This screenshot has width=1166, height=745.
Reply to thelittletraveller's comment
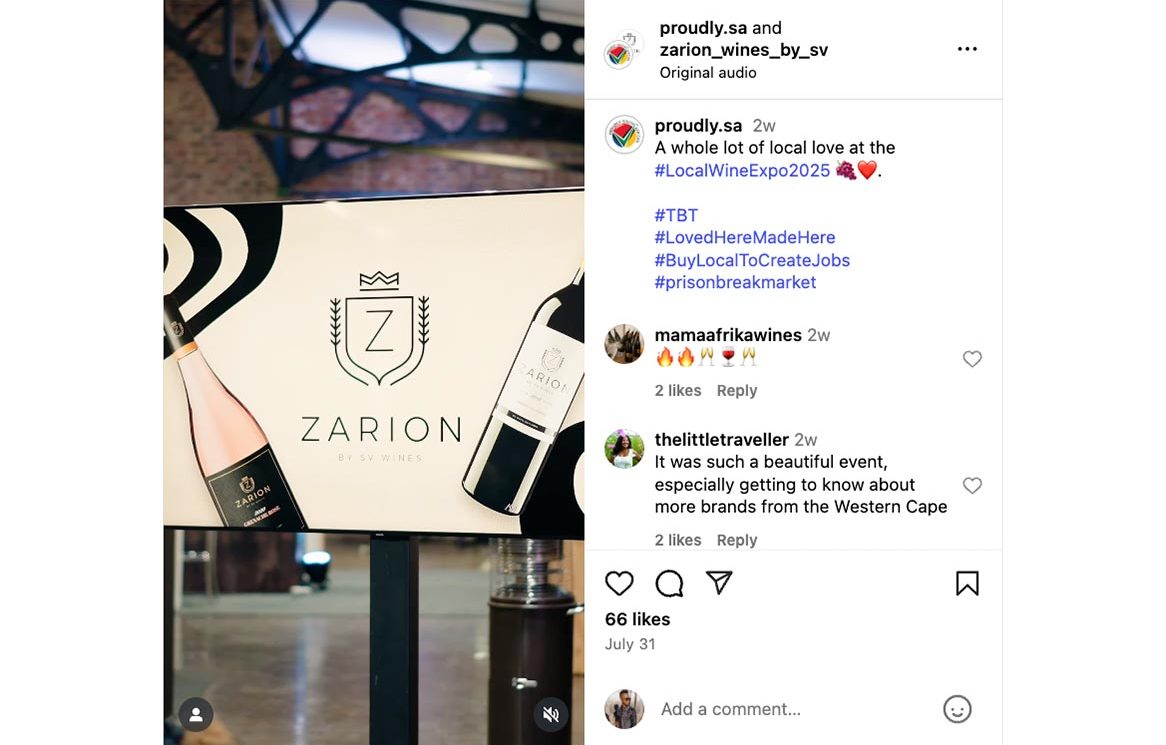[x=736, y=540]
